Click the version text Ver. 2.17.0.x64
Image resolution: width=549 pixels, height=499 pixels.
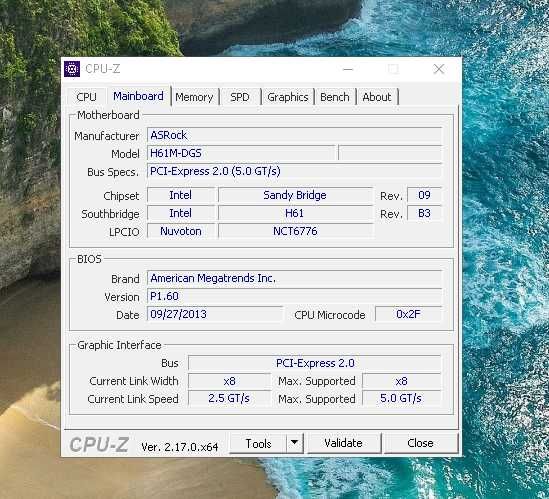(x=180, y=447)
